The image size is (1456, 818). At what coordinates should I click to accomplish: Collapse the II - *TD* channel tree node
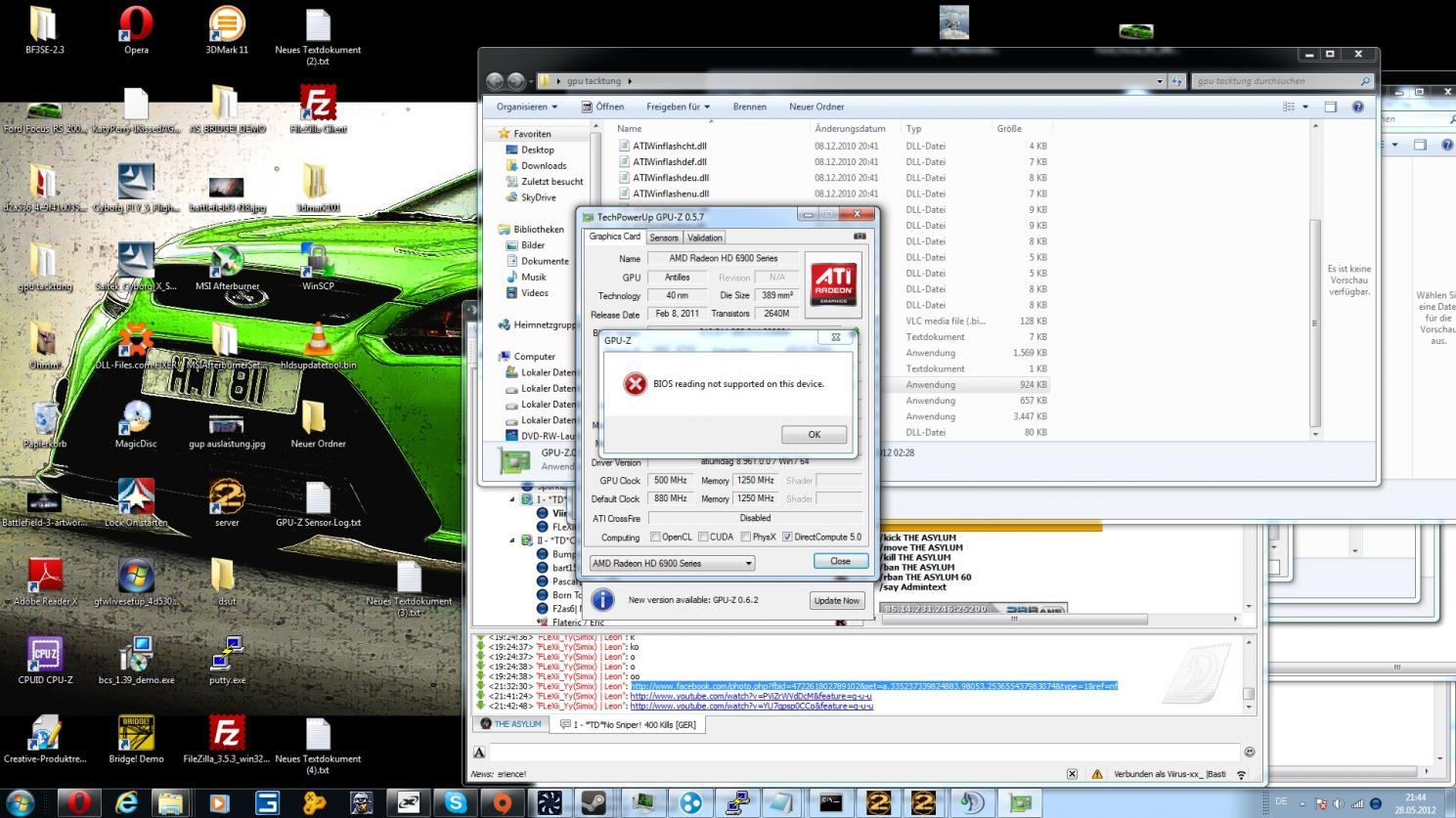pyautogui.click(x=512, y=540)
